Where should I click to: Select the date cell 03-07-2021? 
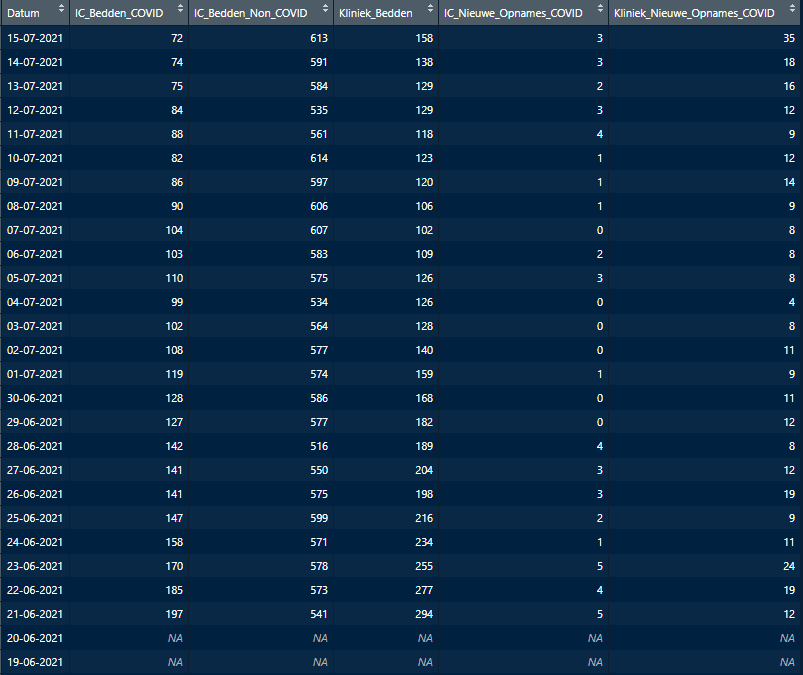[35, 326]
